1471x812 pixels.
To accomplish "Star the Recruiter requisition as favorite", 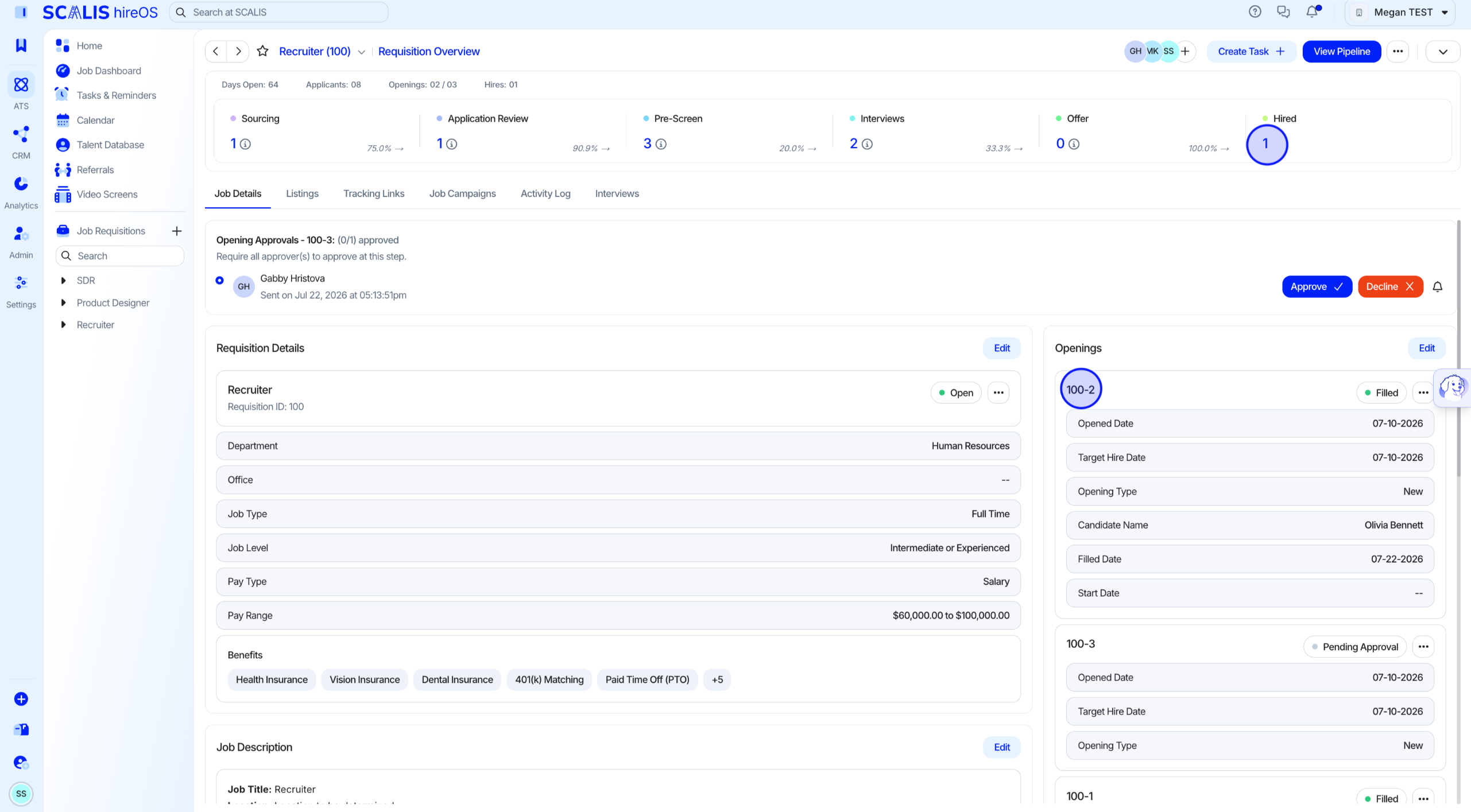I will pos(262,51).
